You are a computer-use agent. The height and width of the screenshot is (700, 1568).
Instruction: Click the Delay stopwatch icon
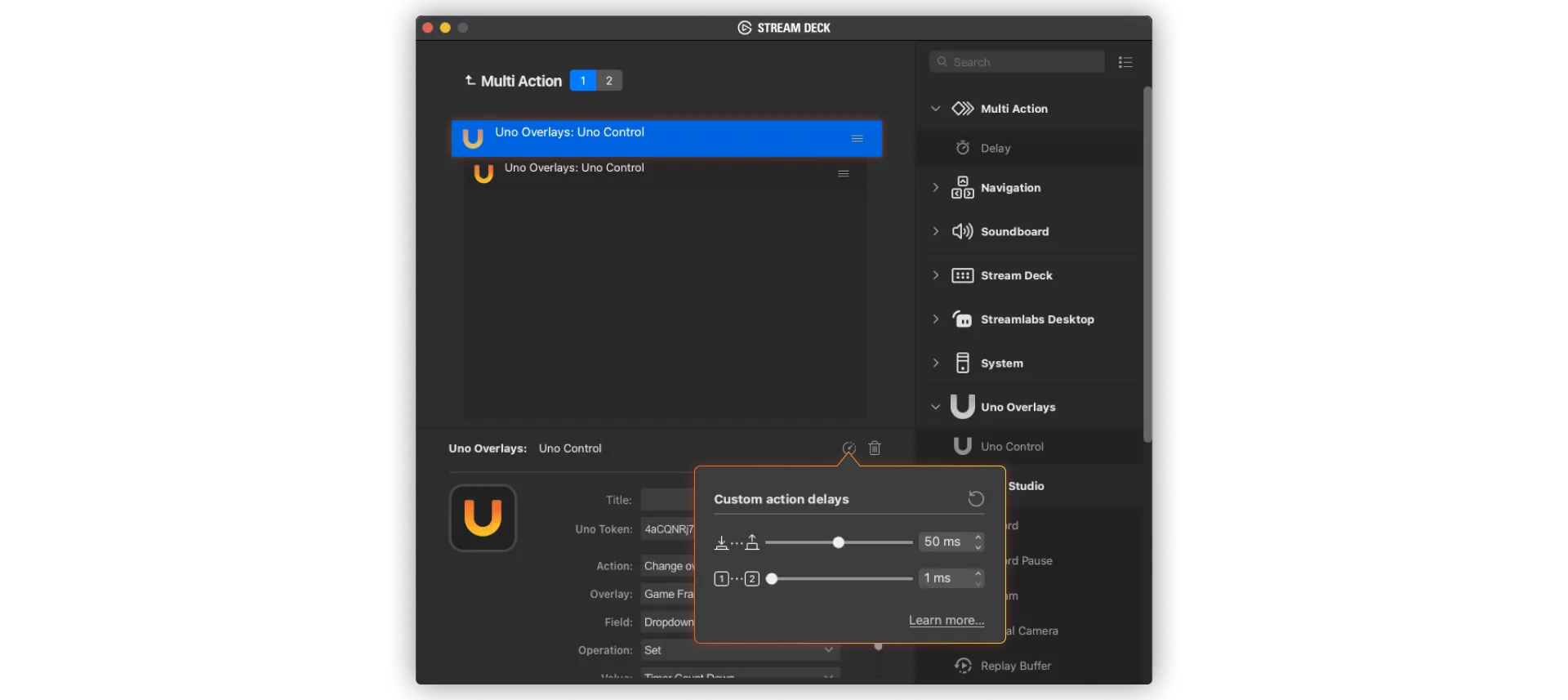pos(963,148)
